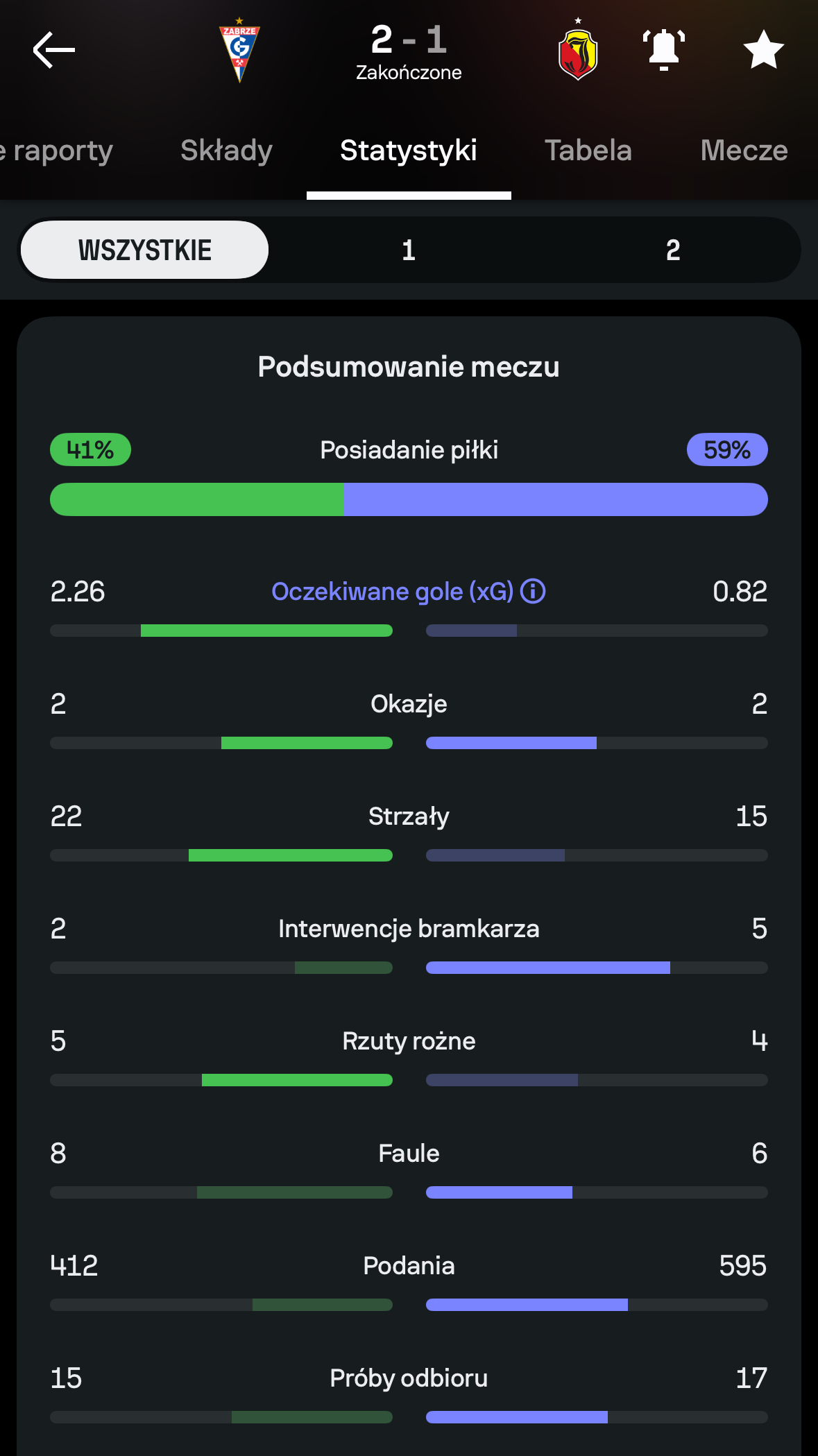Tap the Strzały statistic row label
818x1456 pixels.
(x=409, y=816)
